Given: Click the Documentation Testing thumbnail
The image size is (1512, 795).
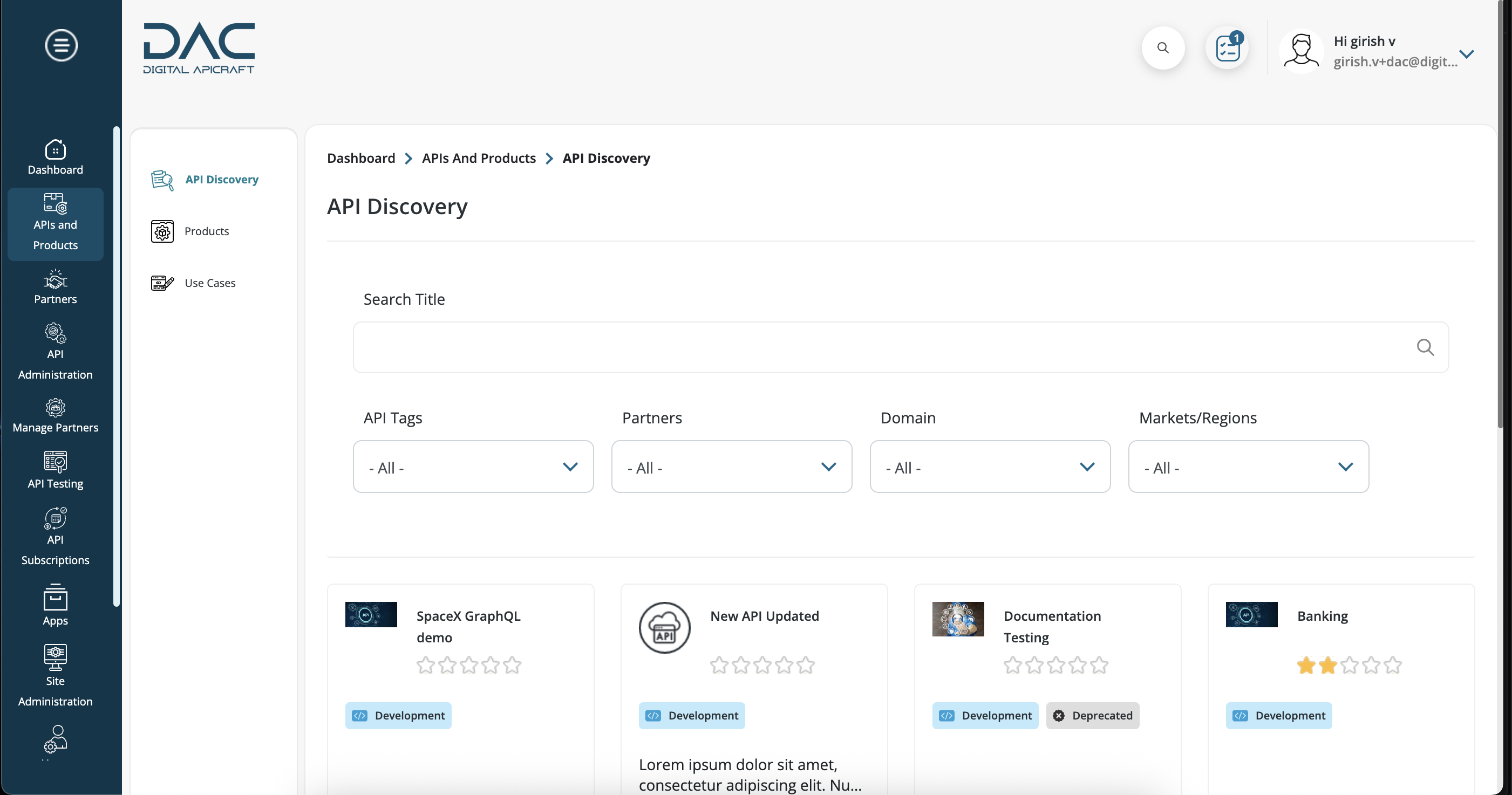Looking at the screenshot, I should [x=958, y=619].
